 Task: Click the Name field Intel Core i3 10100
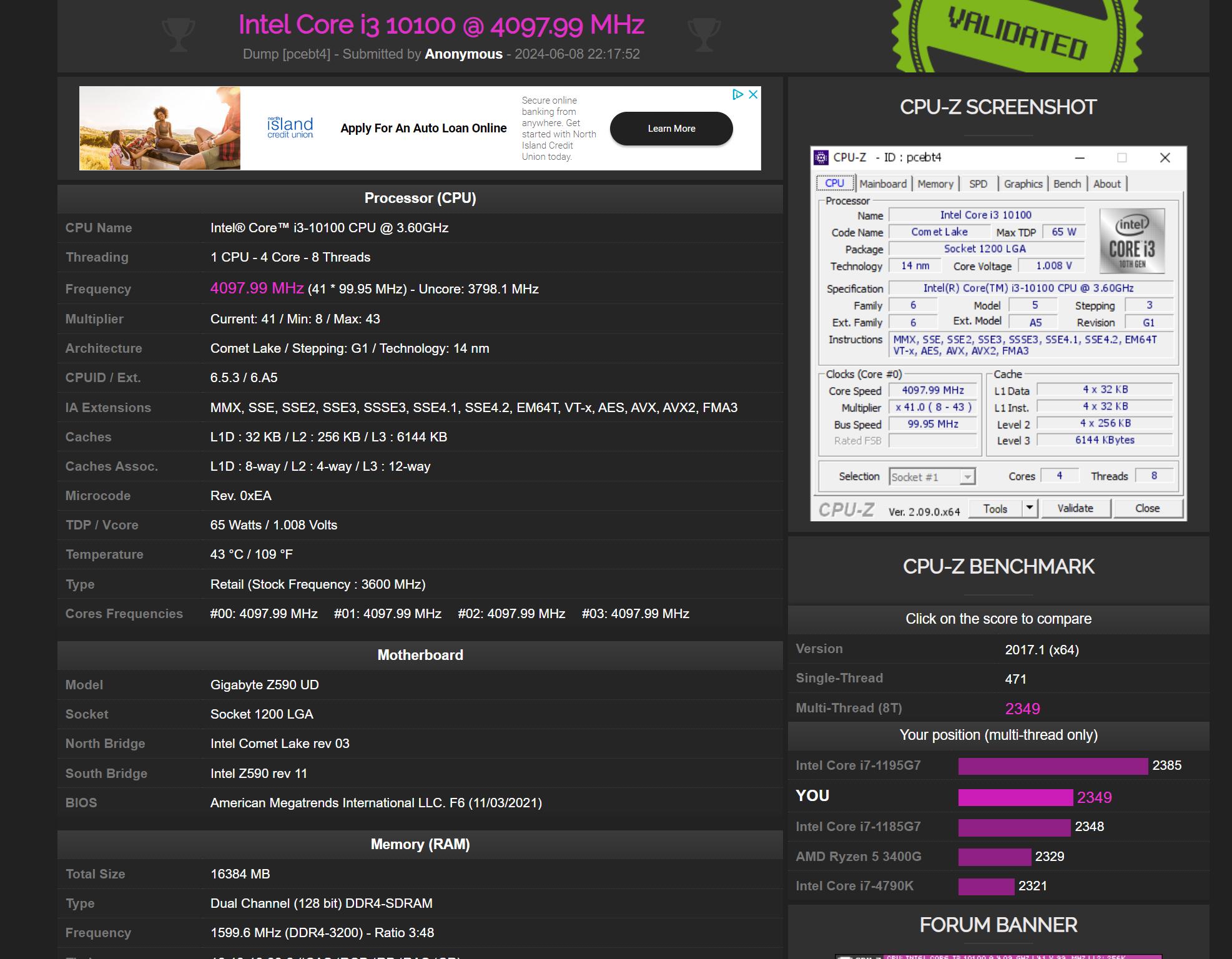[986, 215]
